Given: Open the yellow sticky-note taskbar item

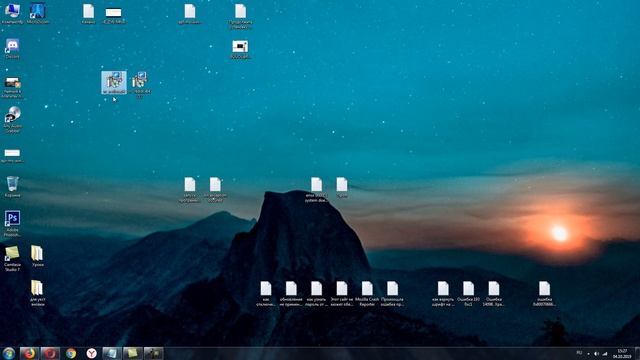Looking at the screenshot, I should click(133, 353).
